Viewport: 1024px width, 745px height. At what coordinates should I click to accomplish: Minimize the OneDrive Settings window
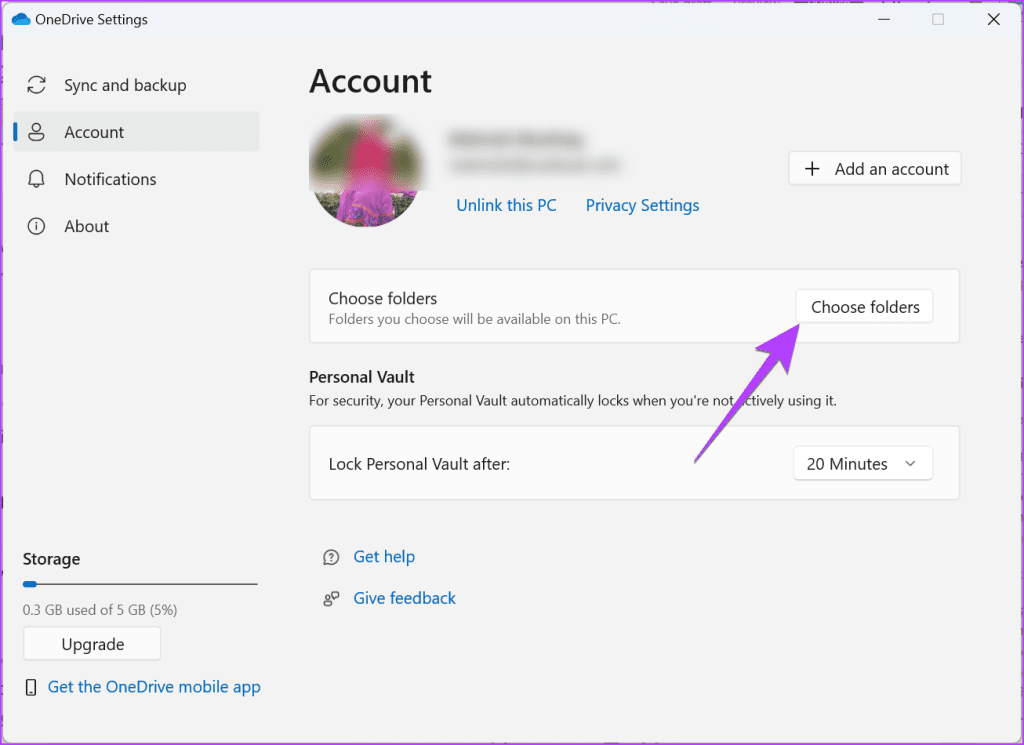tap(884, 20)
